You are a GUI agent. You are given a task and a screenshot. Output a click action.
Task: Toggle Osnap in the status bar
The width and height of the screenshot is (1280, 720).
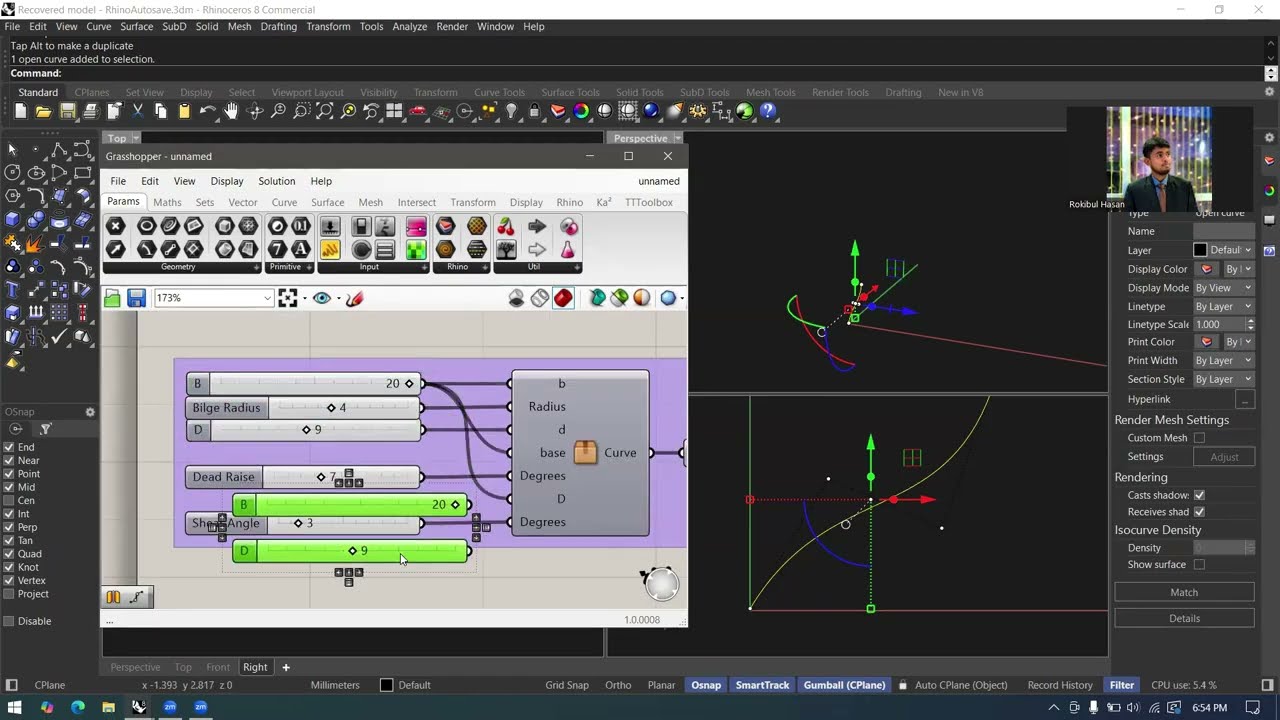pos(706,685)
